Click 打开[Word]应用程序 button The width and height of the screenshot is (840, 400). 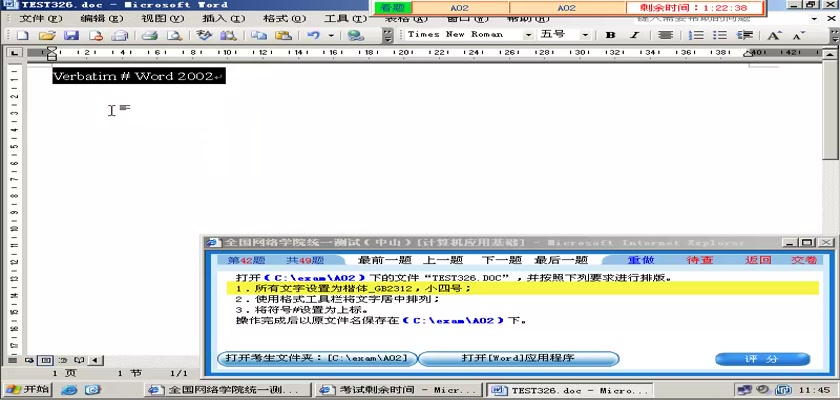click(x=518, y=358)
